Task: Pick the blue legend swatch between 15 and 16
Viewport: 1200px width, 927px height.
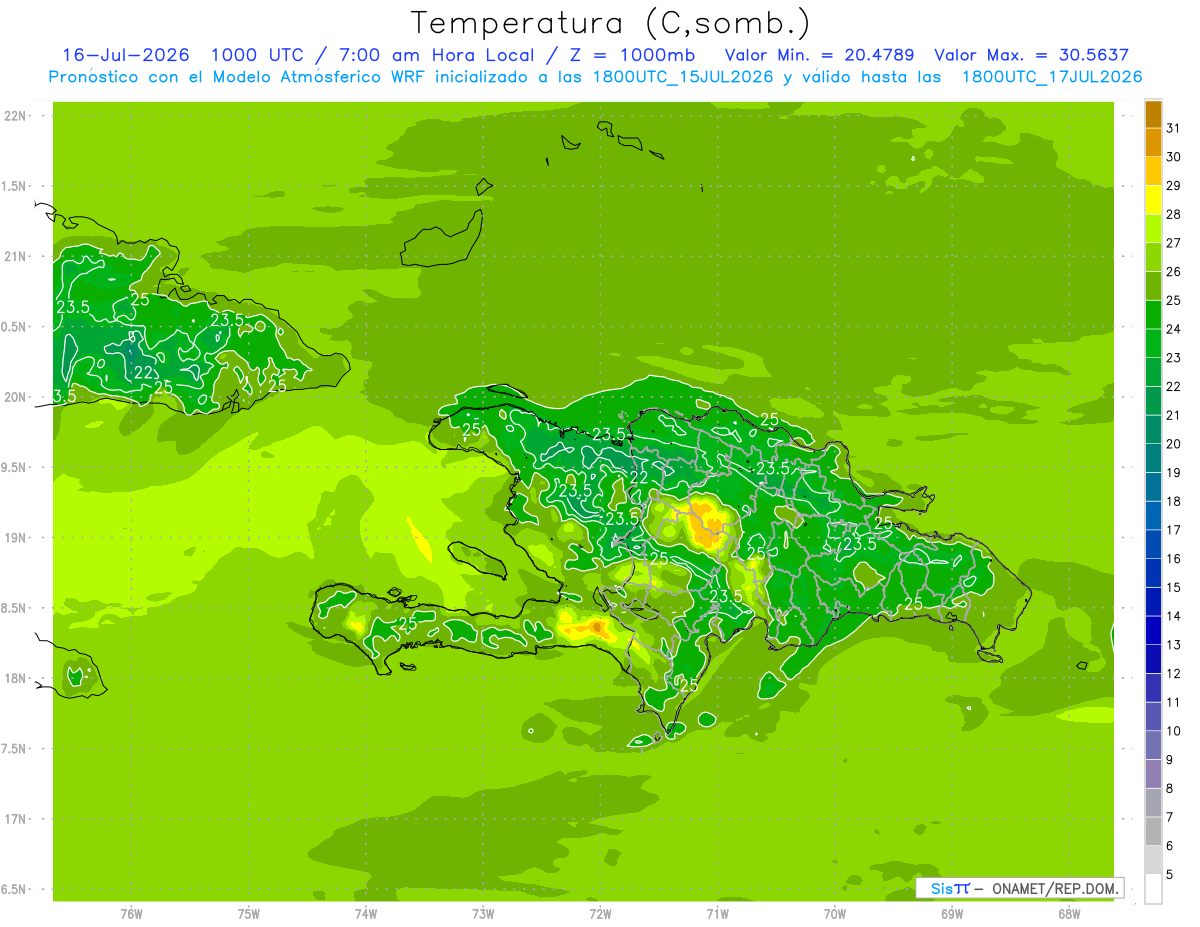Action: pyautogui.click(x=1153, y=573)
